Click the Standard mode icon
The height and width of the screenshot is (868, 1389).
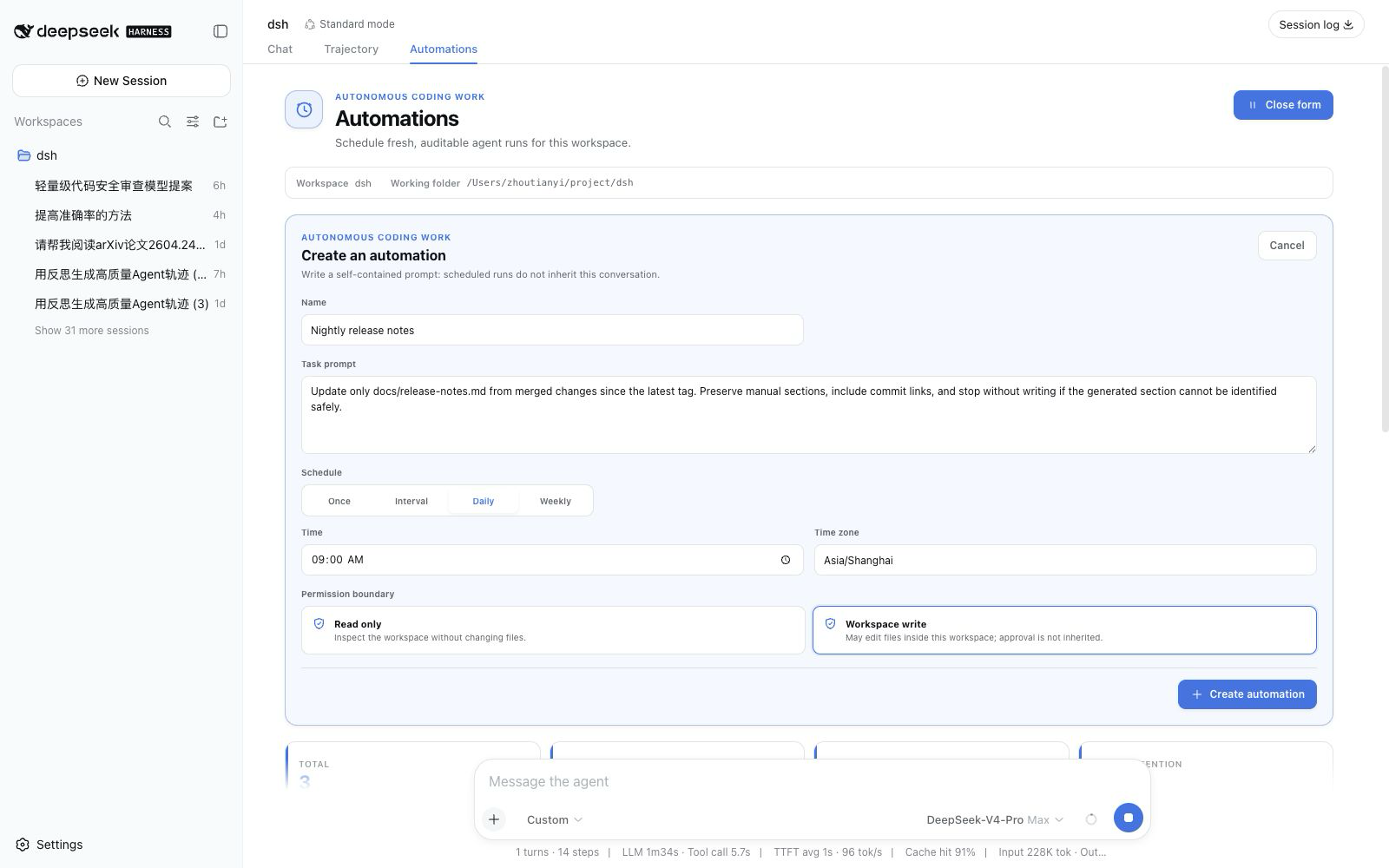pos(309,24)
